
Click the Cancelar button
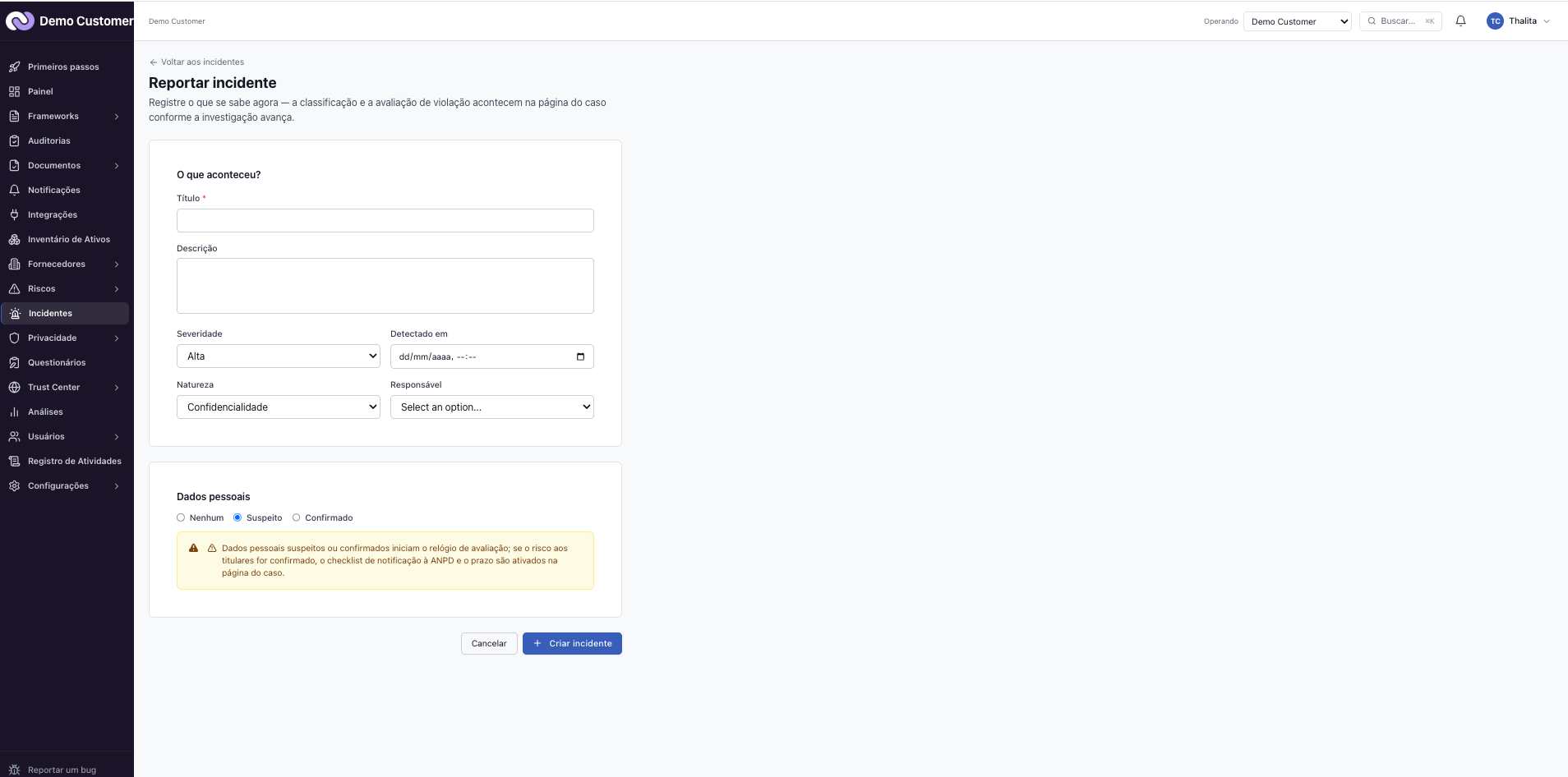(489, 643)
